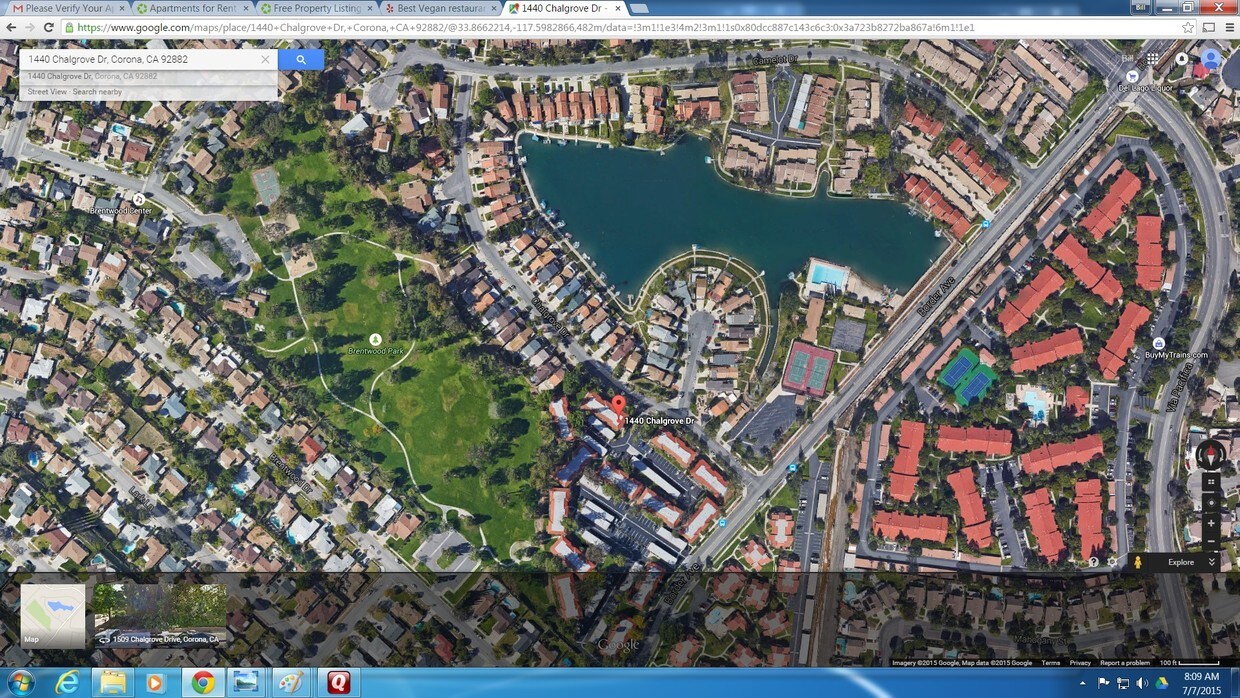Click the show my location button
This screenshot has width=1240, height=698.
(x=1211, y=502)
